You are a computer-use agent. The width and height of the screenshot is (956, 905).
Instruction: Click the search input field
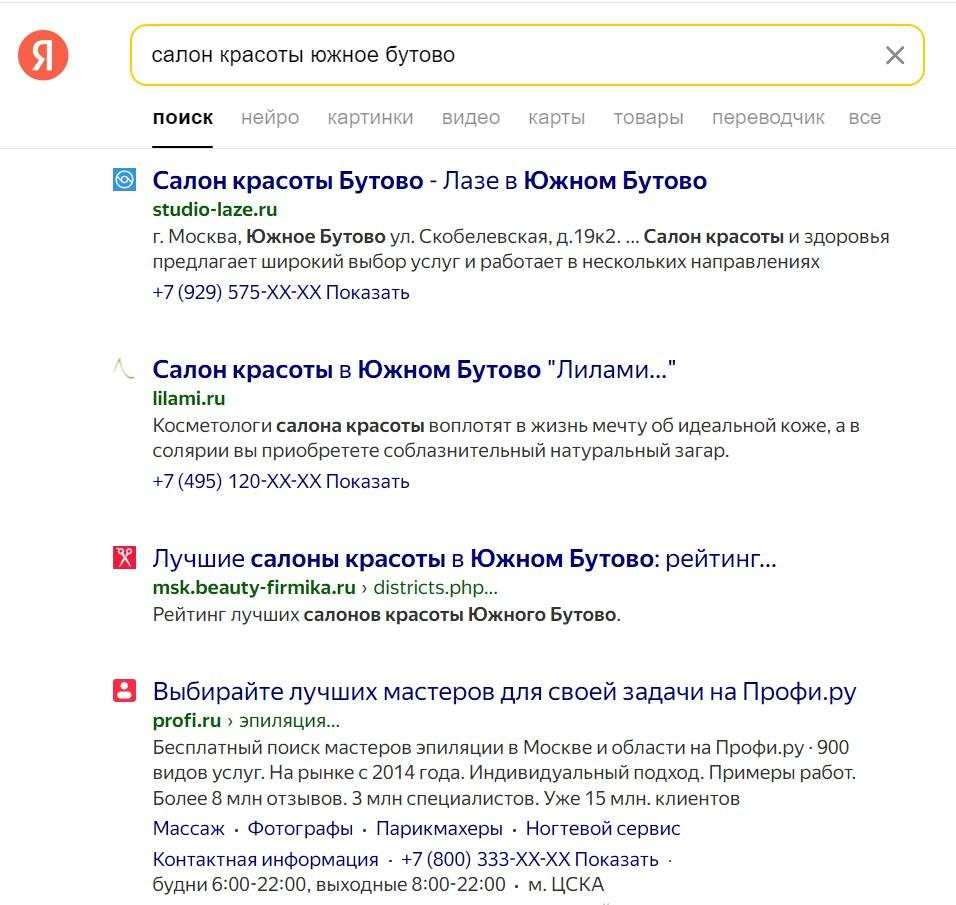[527, 55]
